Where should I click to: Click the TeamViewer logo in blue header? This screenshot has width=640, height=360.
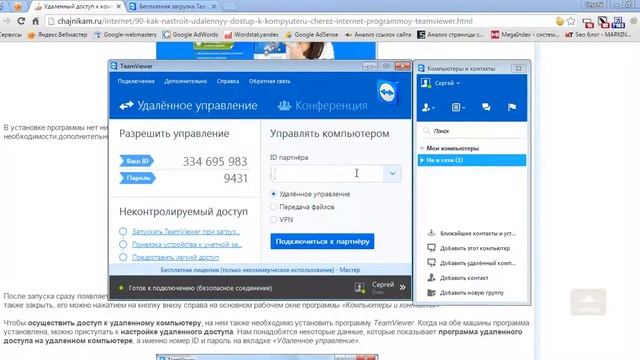(387, 93)
